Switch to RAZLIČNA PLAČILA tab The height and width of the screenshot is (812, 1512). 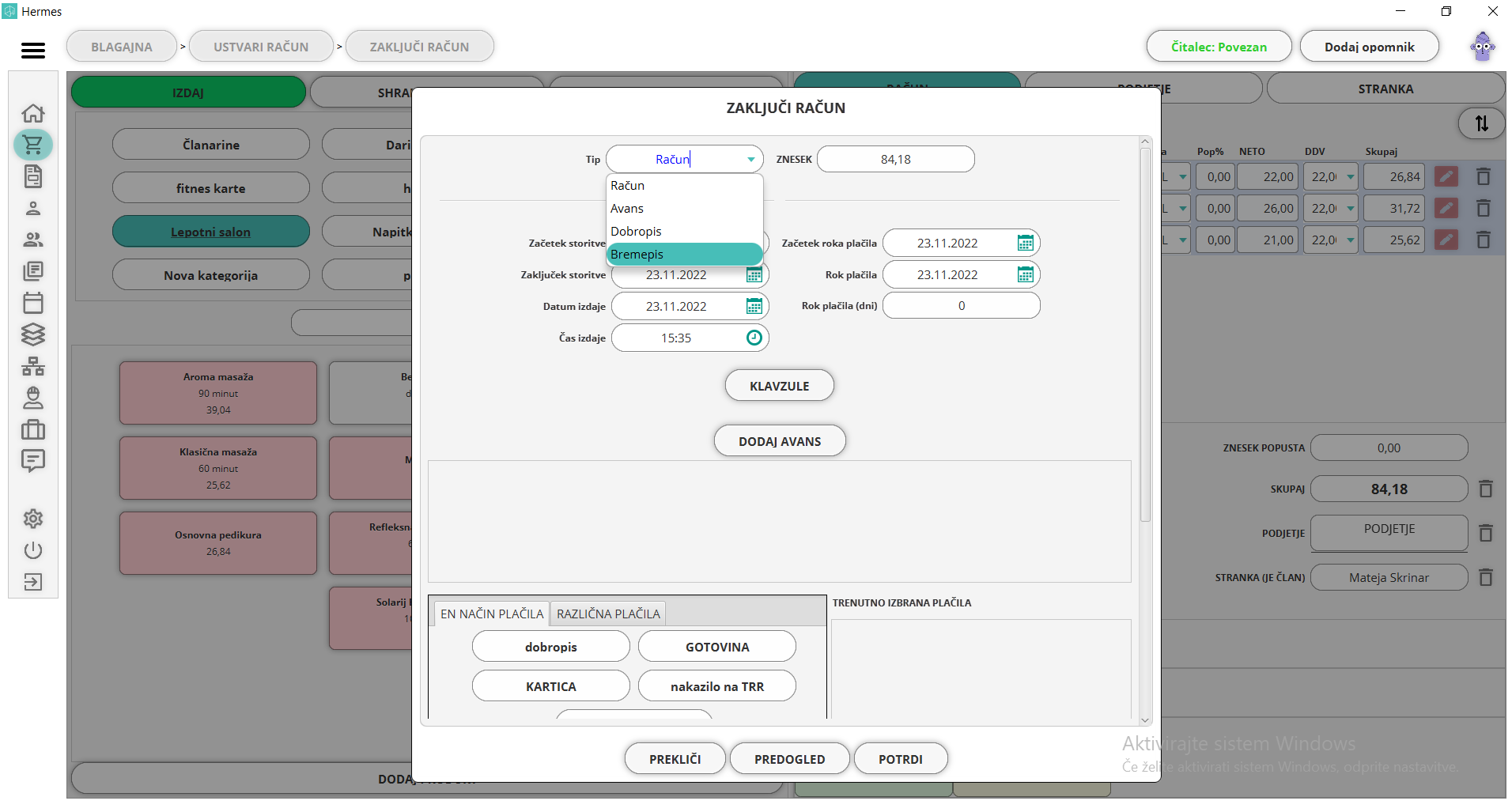coord(608,614)
